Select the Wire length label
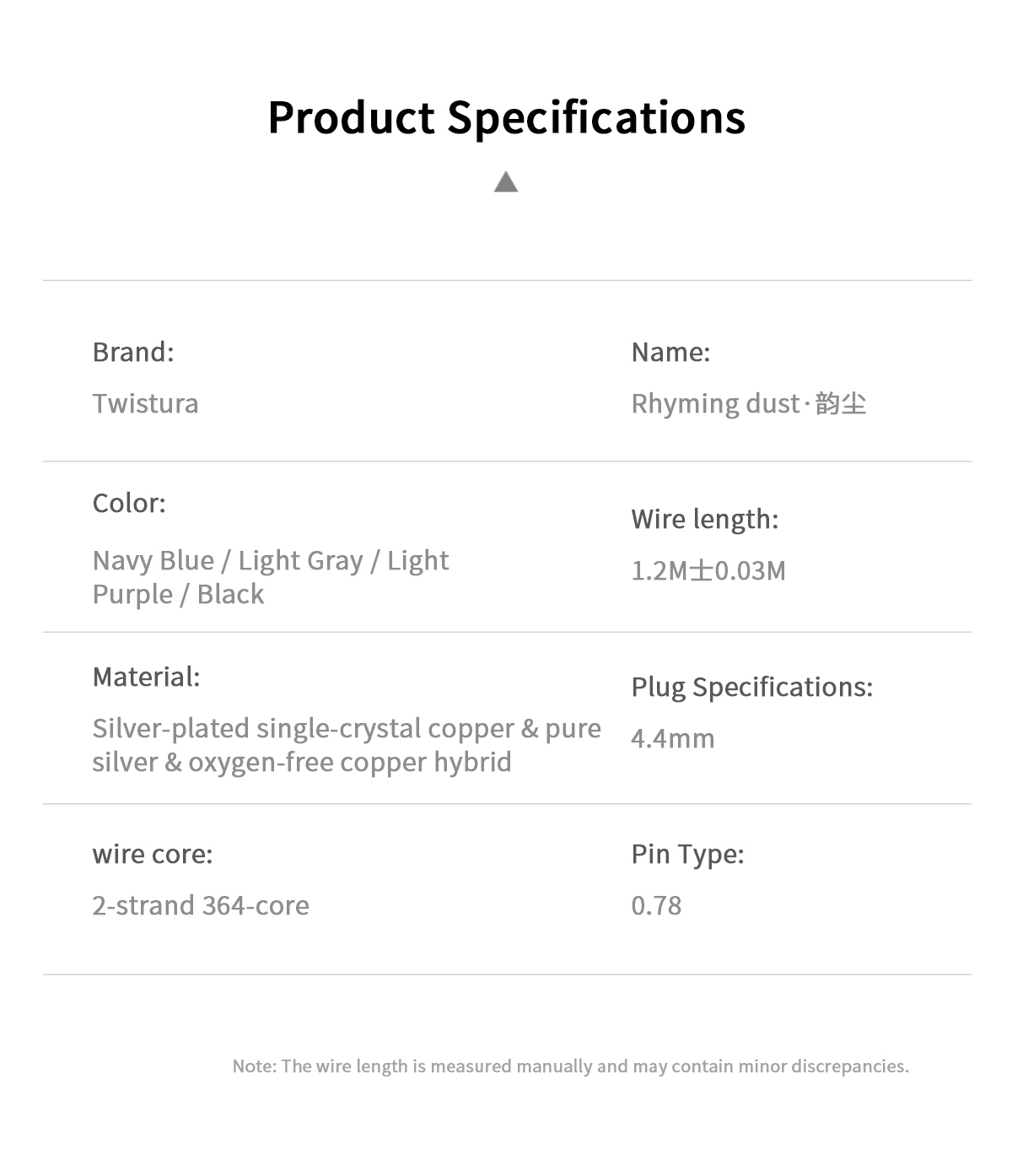The width and height of the screenshot is (1012, 1176). pyautogui.click(x=705, y=520)
